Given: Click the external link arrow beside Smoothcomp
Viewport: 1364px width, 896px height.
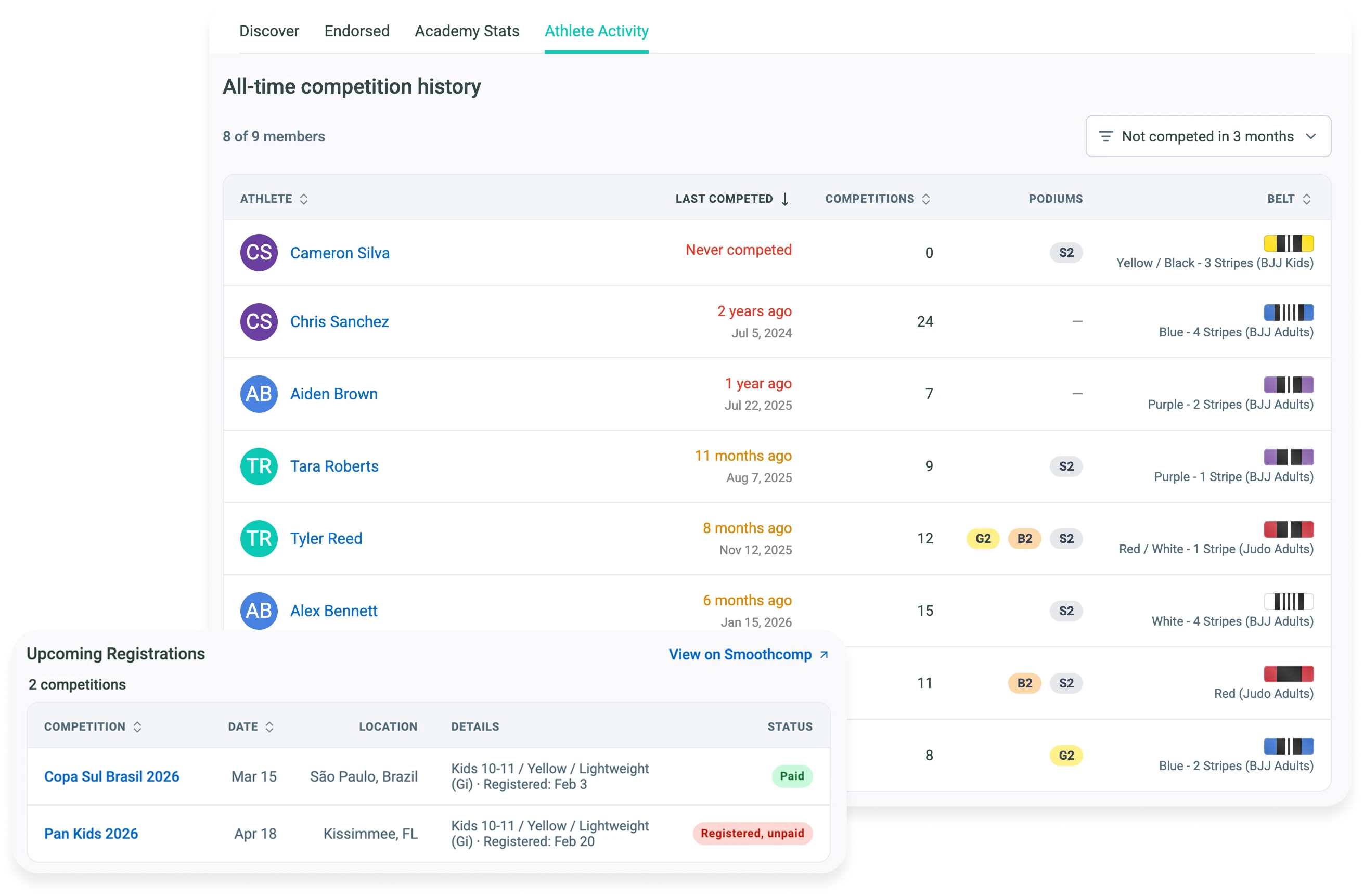Looking at the screenshot, I should click(823, 654).
